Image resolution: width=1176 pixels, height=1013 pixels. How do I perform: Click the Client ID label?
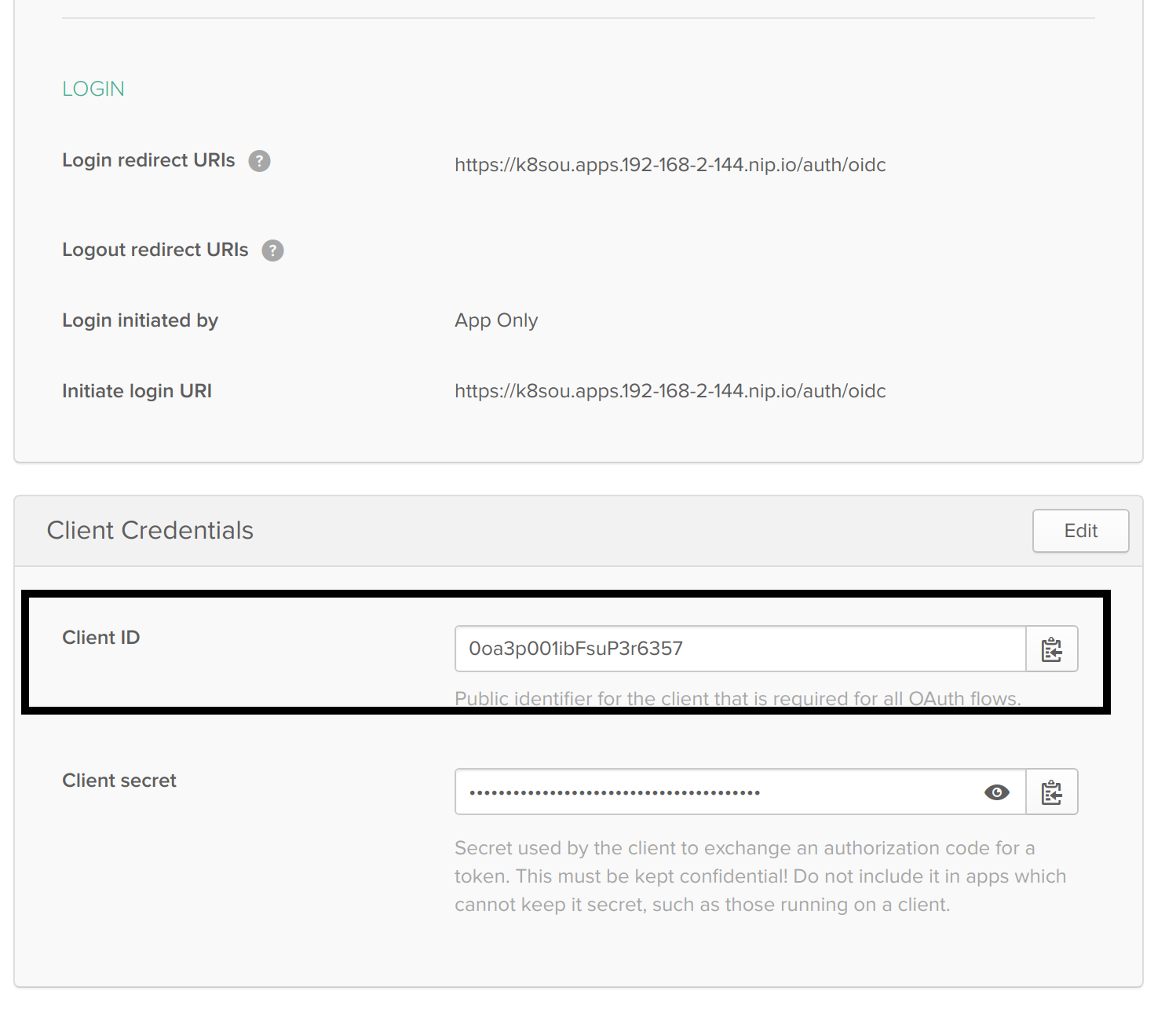click(100, 638)
